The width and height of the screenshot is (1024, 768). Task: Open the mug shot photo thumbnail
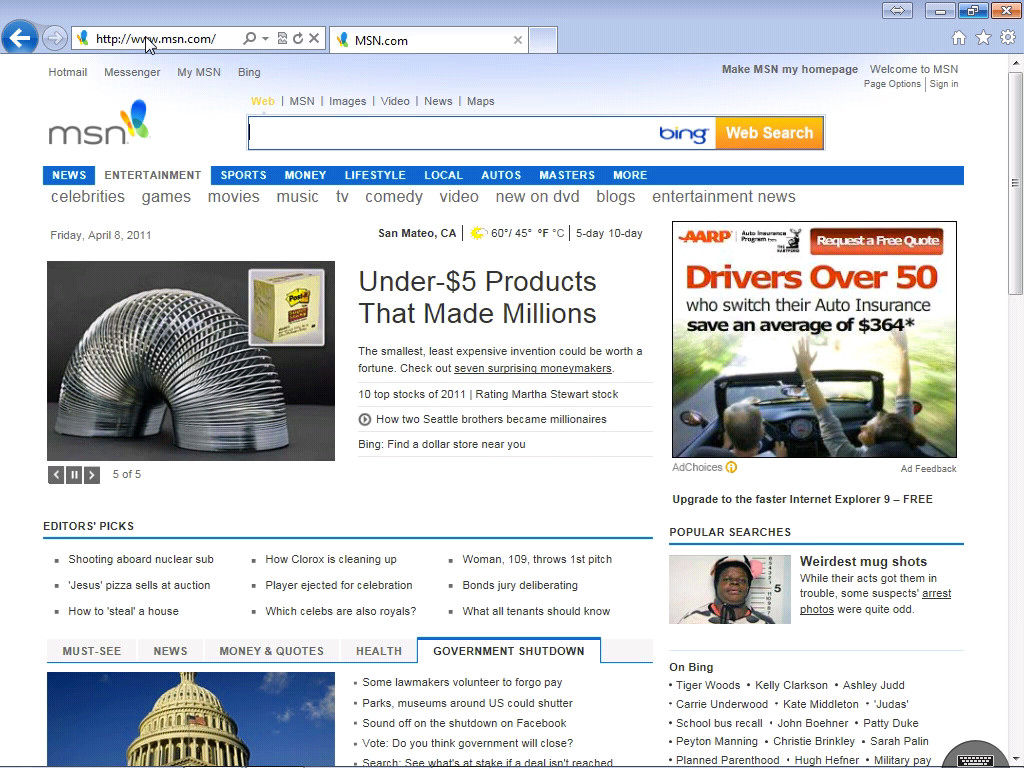(x=729, y=589)
